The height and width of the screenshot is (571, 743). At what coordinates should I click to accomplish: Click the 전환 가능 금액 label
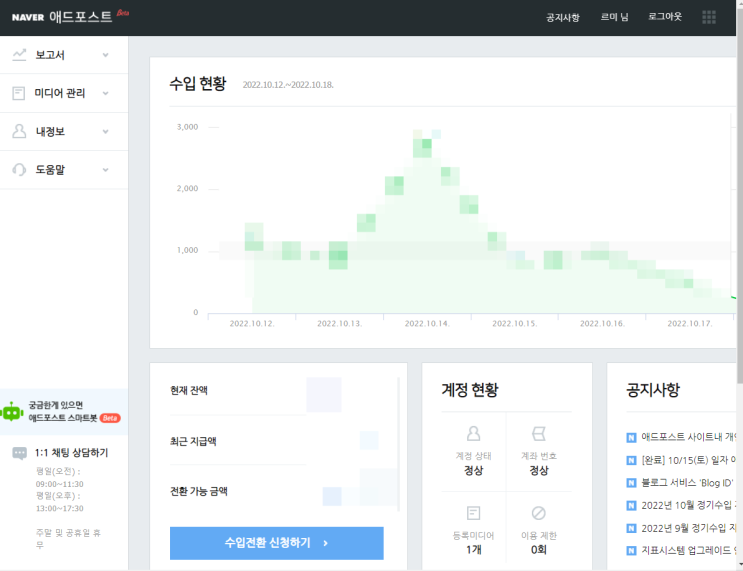[199, 491]
